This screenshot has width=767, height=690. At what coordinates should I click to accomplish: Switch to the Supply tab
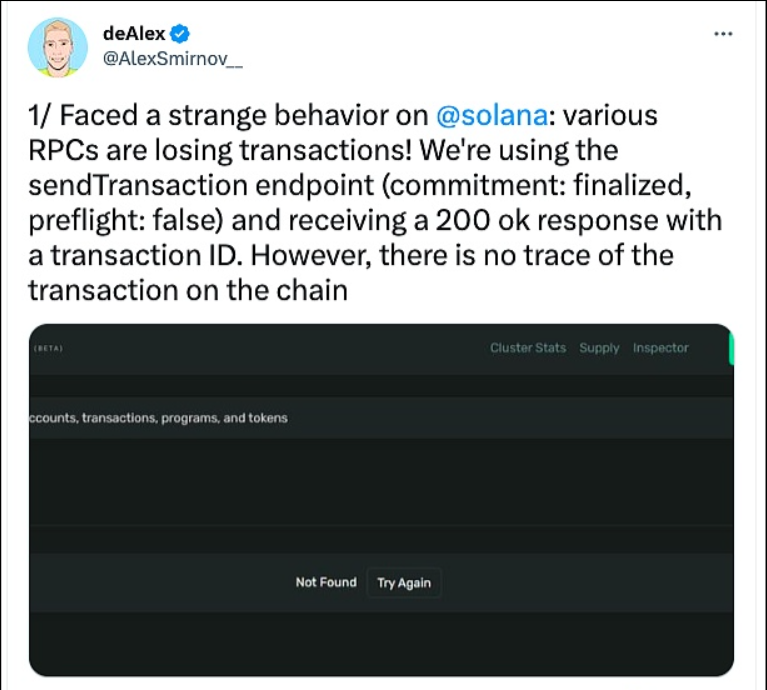pos(599,348)
